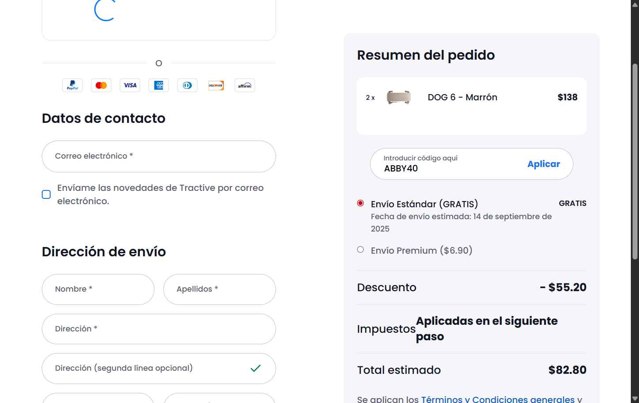The width and height of the screenshot is (639, 403).
Task: Open the Términos y Condiciones generales link
Action: [498, 399]
